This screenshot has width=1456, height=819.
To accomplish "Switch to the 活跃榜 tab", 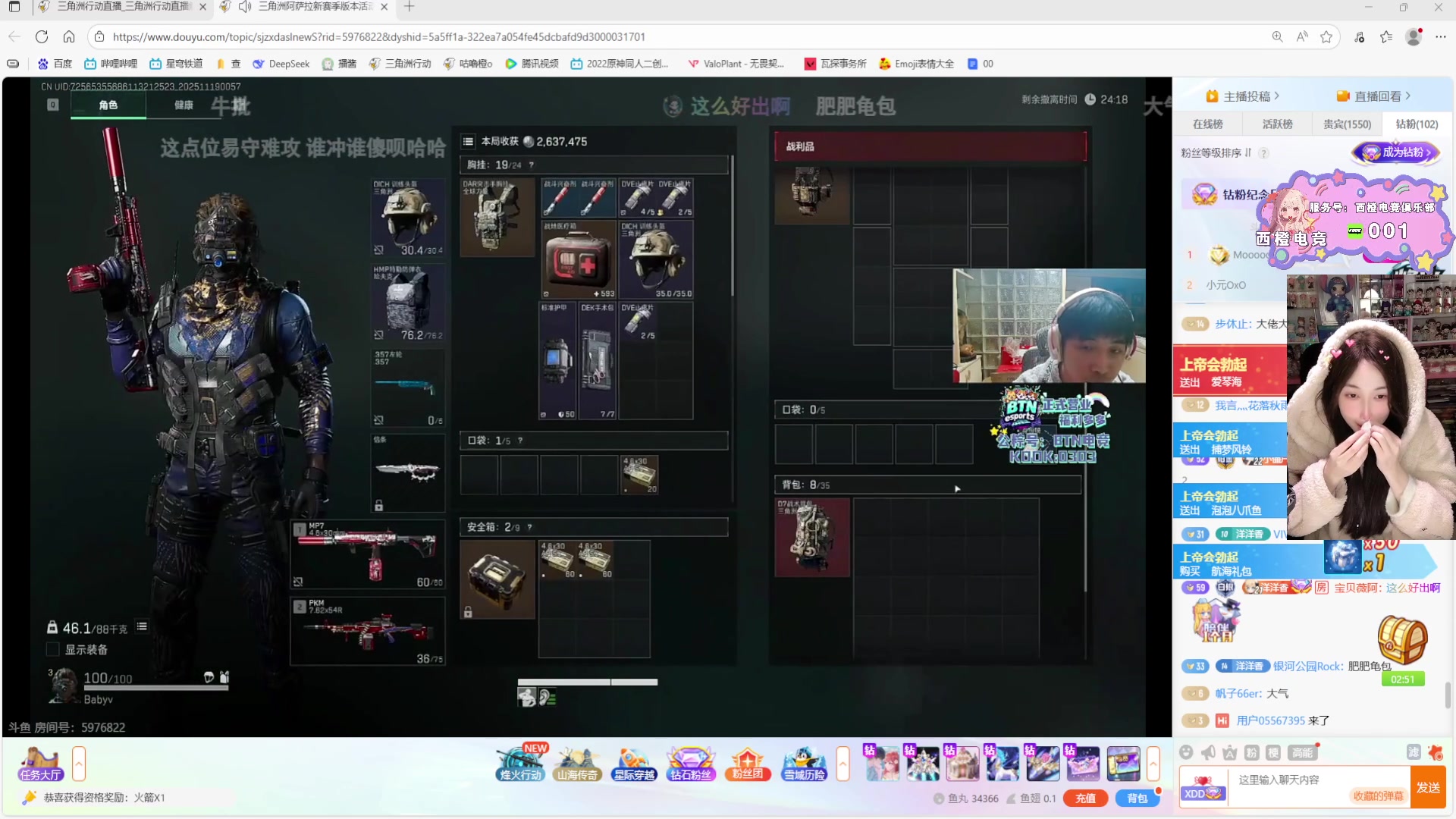I will pyautogui.click(x=1277, y=124).
